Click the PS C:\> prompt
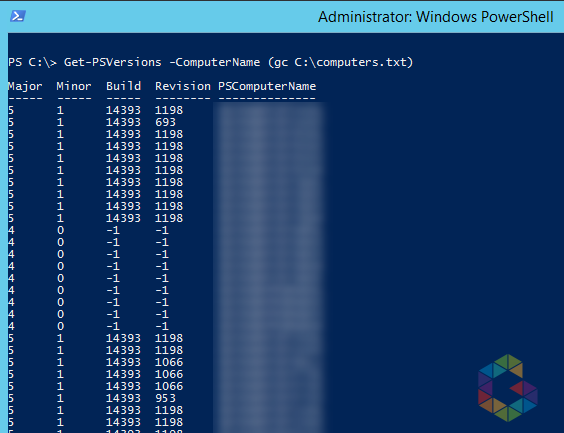The image size is (564, 433). [x=32, y=62]
